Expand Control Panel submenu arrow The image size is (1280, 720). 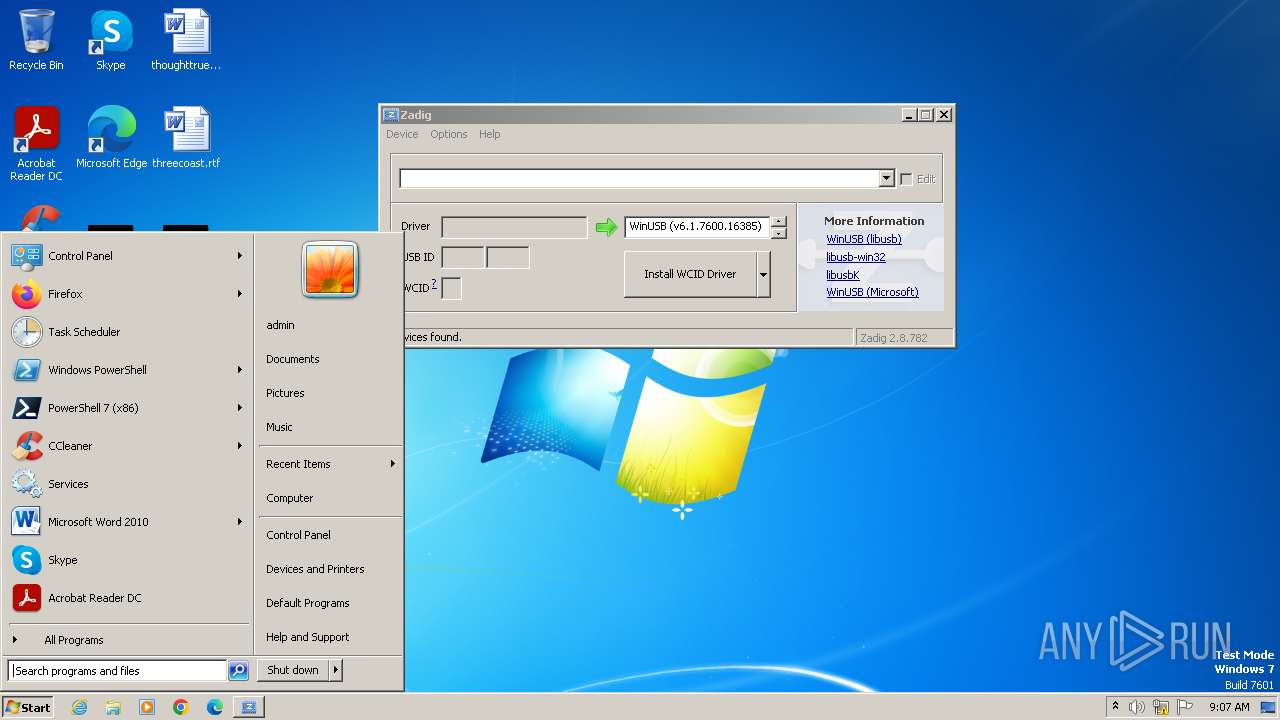point(240,256)
